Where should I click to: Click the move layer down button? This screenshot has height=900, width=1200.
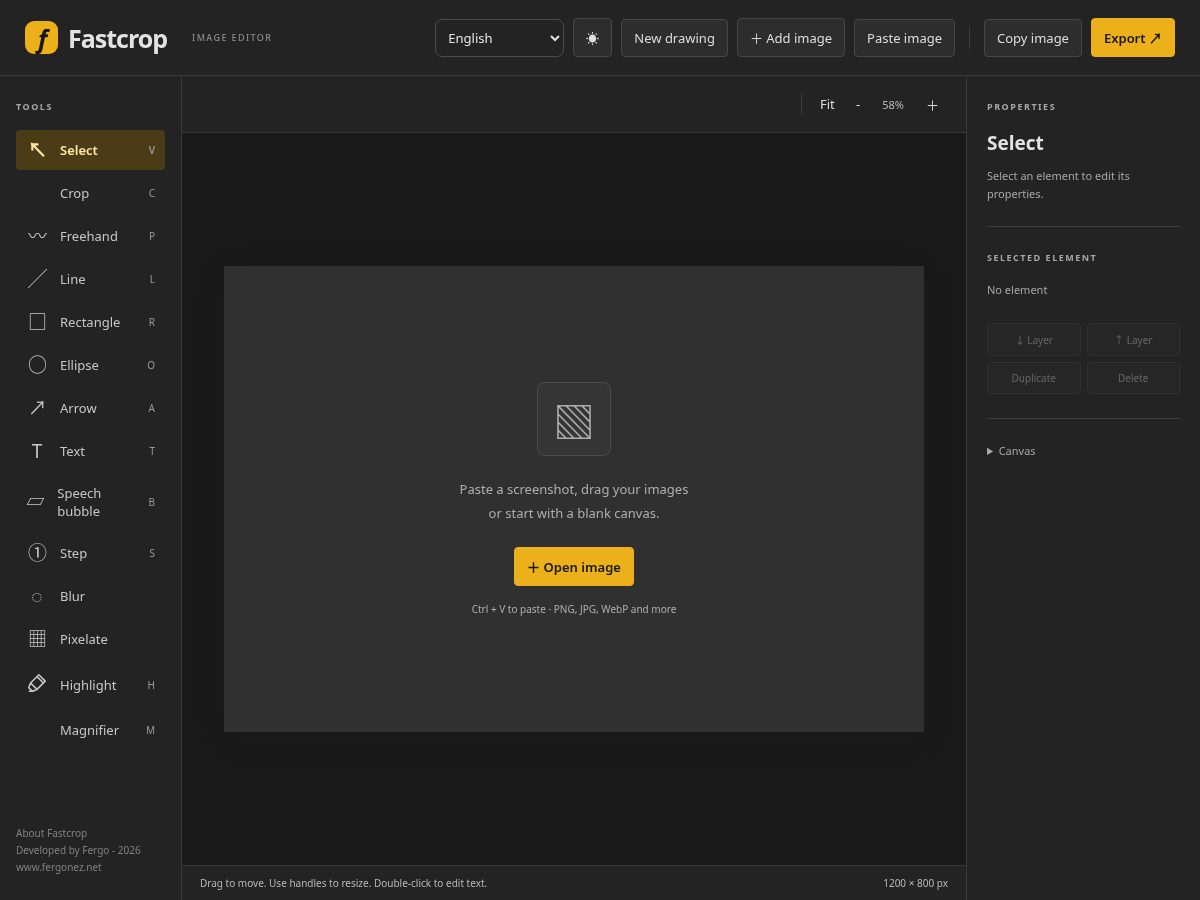[1034, 340]
